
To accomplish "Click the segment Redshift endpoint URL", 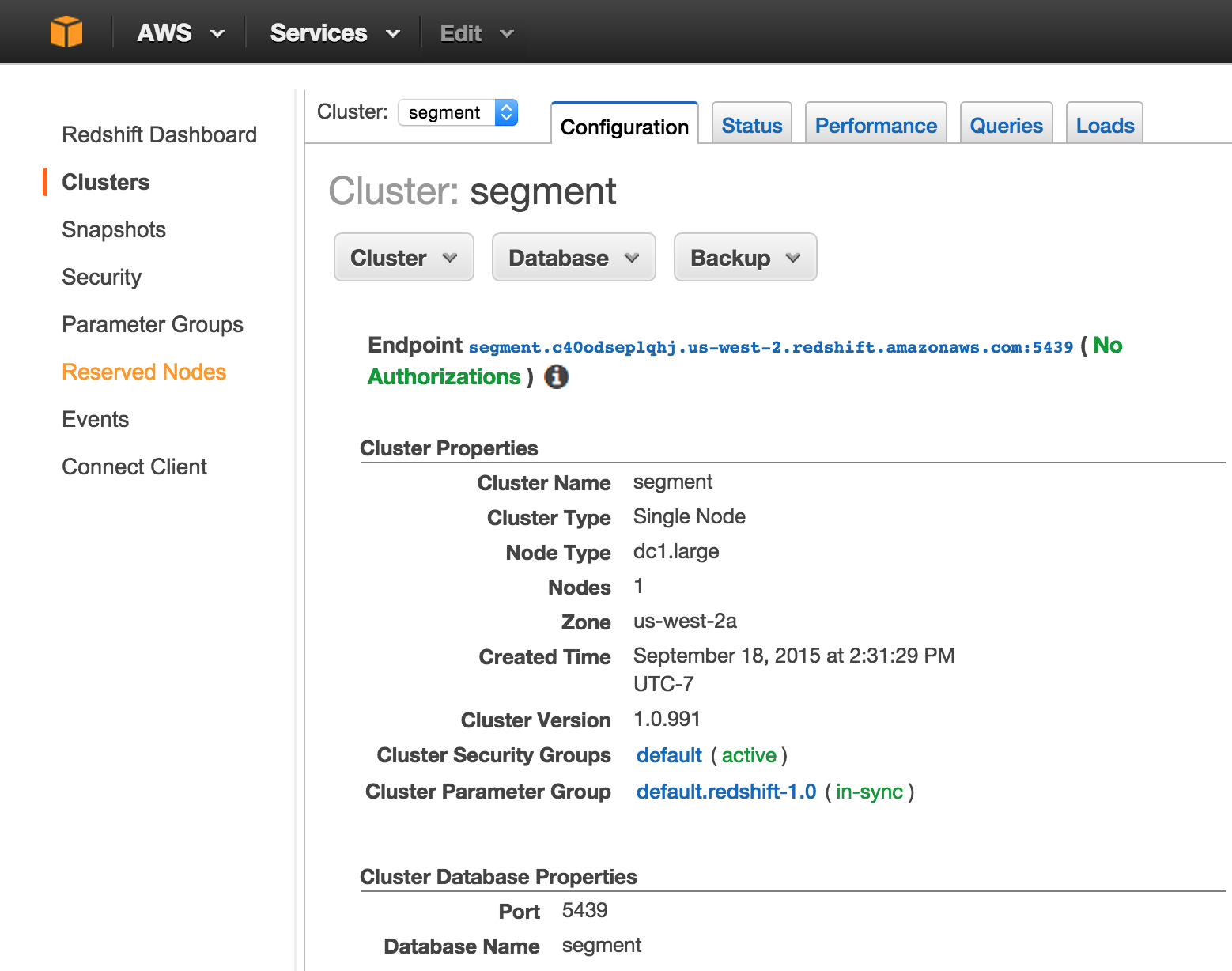I will coord(771,347).
